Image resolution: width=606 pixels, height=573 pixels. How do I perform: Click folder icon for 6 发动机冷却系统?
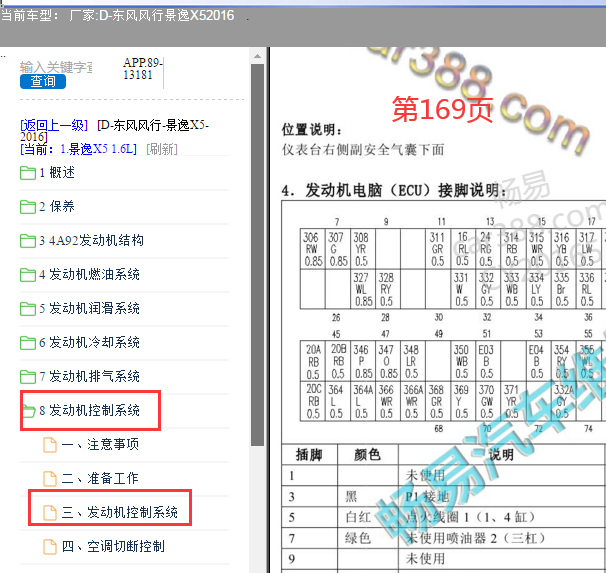[28, 343]
